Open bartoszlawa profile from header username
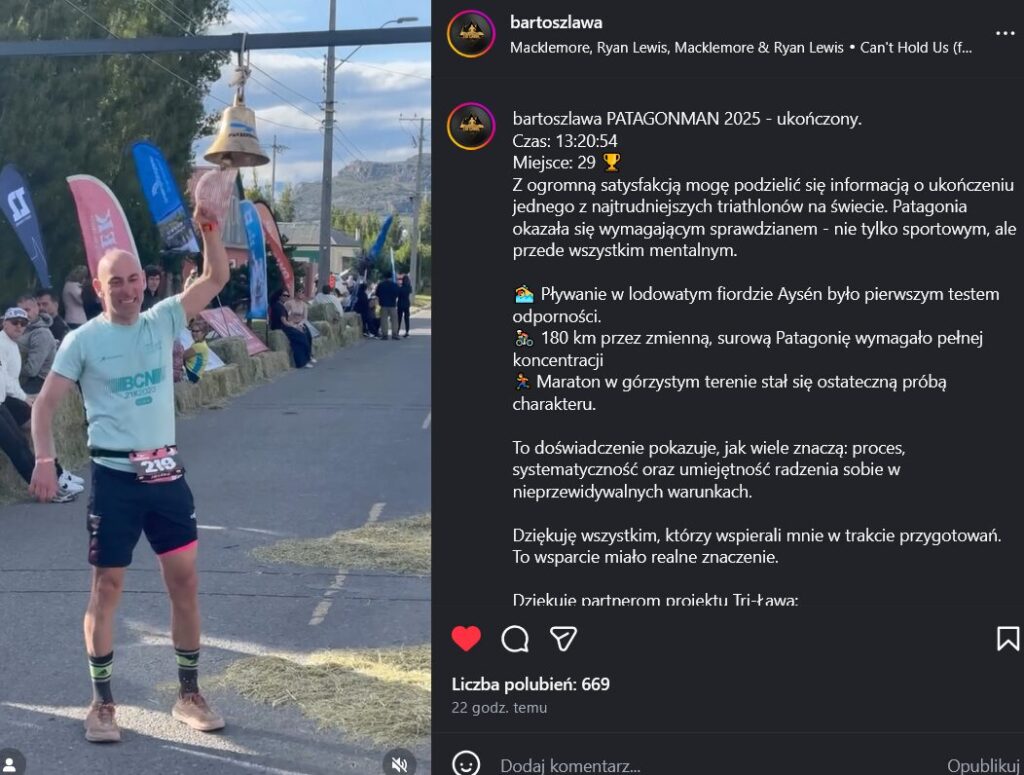Screen dimensions: 1024x775 (x=556, y=22)
